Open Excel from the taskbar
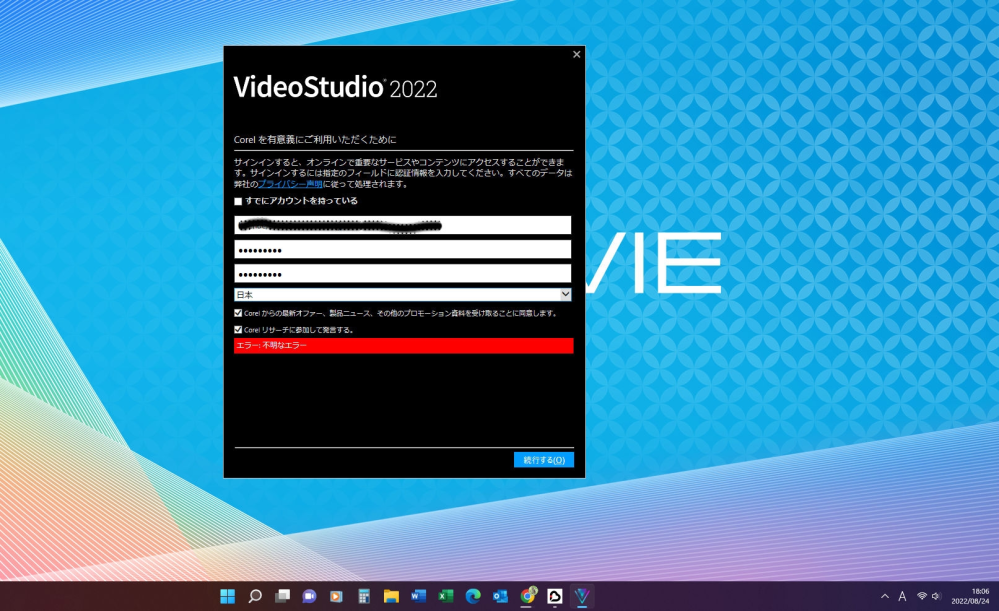The width and height of the screenshot is (999, 611). click(x=446, y=596)
